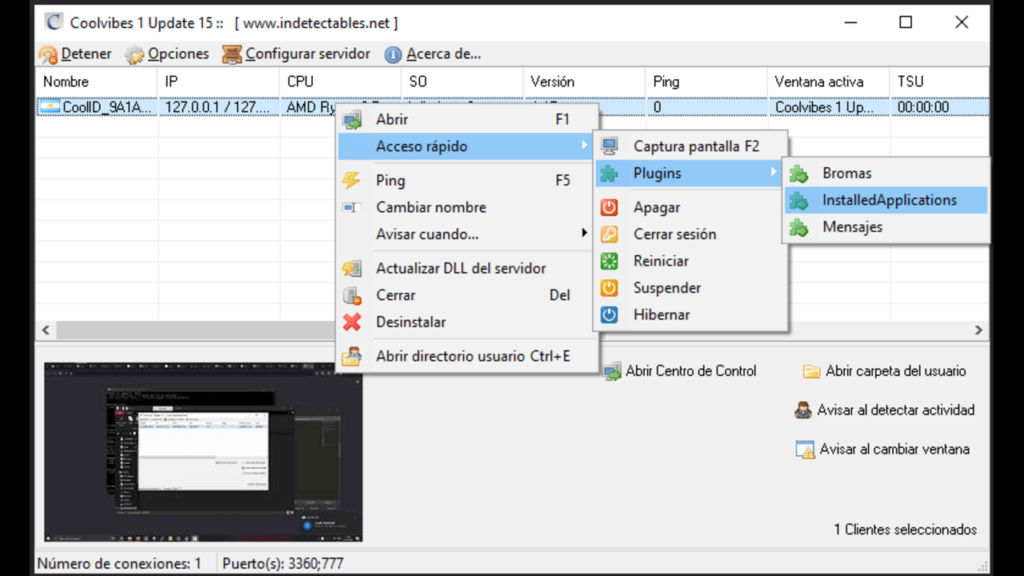Screen dimensions: 1024x576
Task: Click the Actualizar DLL del servidor icon
Action: pyautogui.click(x=351, y=268)
